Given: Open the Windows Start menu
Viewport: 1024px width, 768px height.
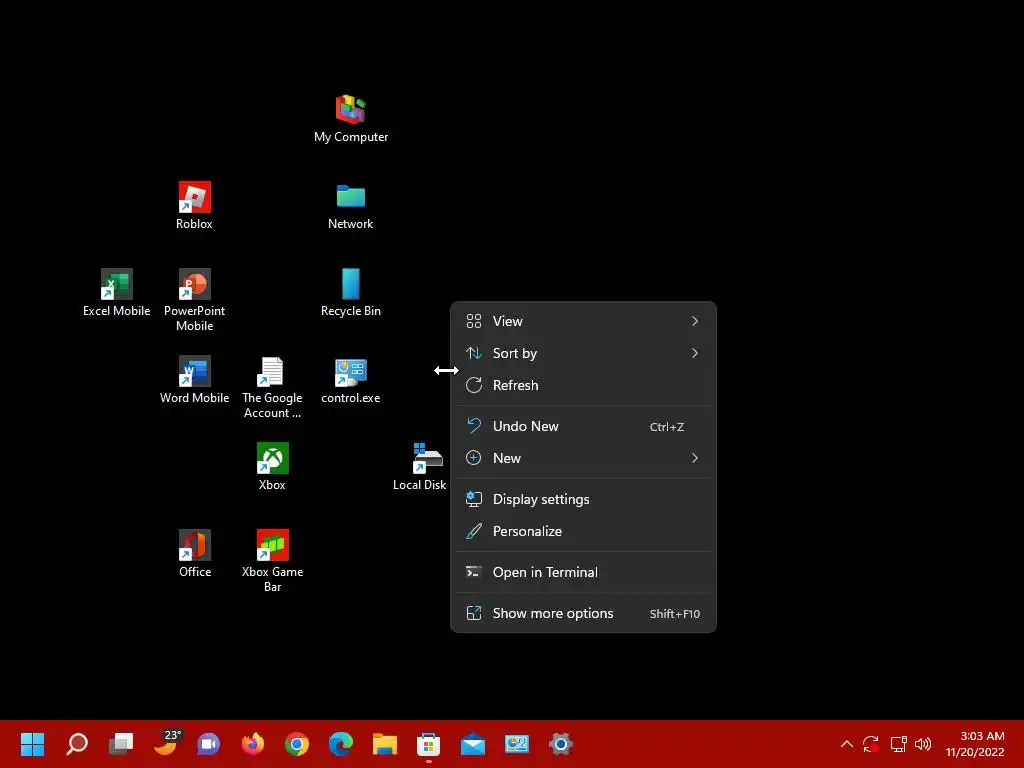Looking at the screenshot, I should 32,744.
